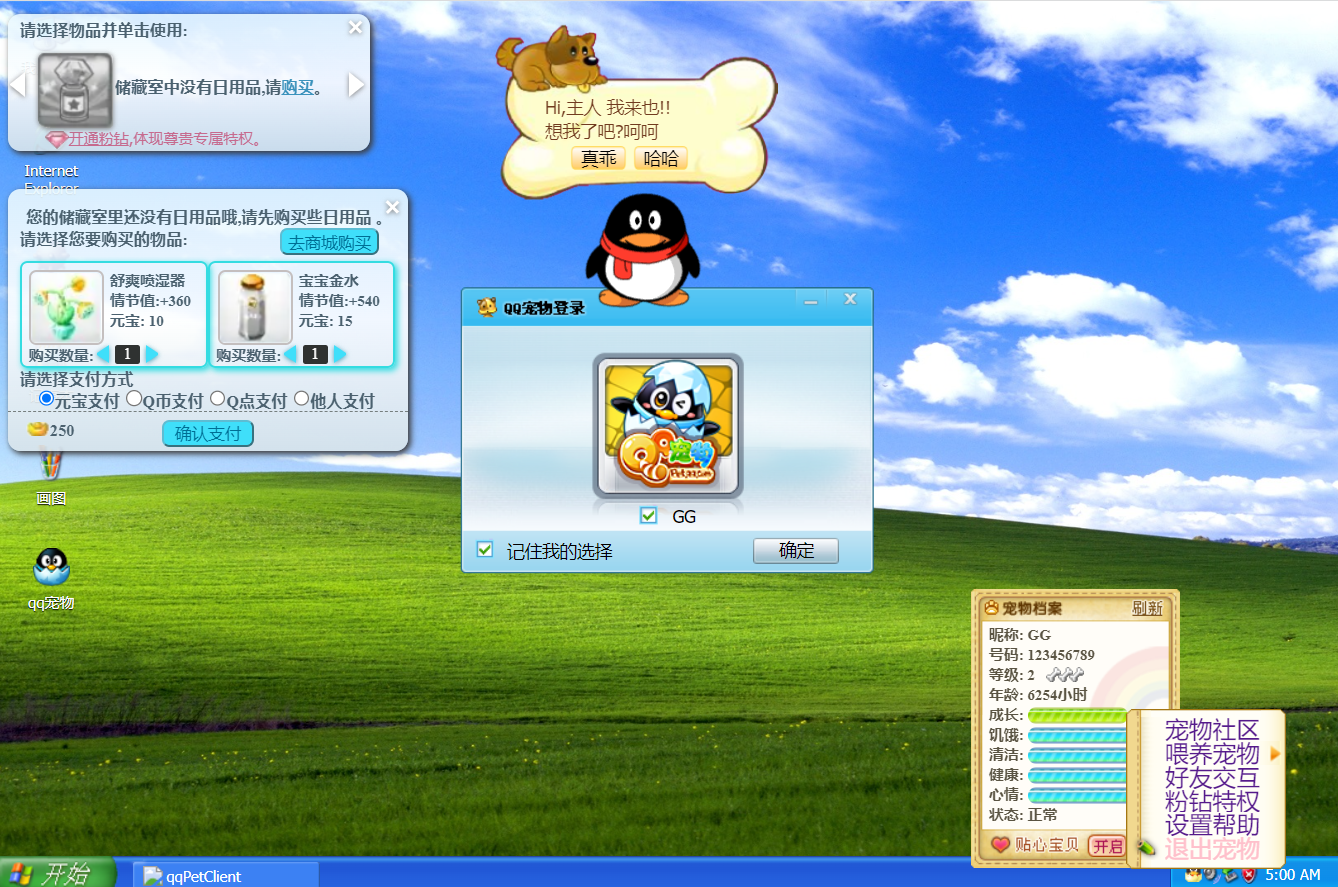The width and height of the screenshot is (1338, 887).
Task: Decrease 舒爽喷湿器 purchase quantity
Action: coord(103,354)
